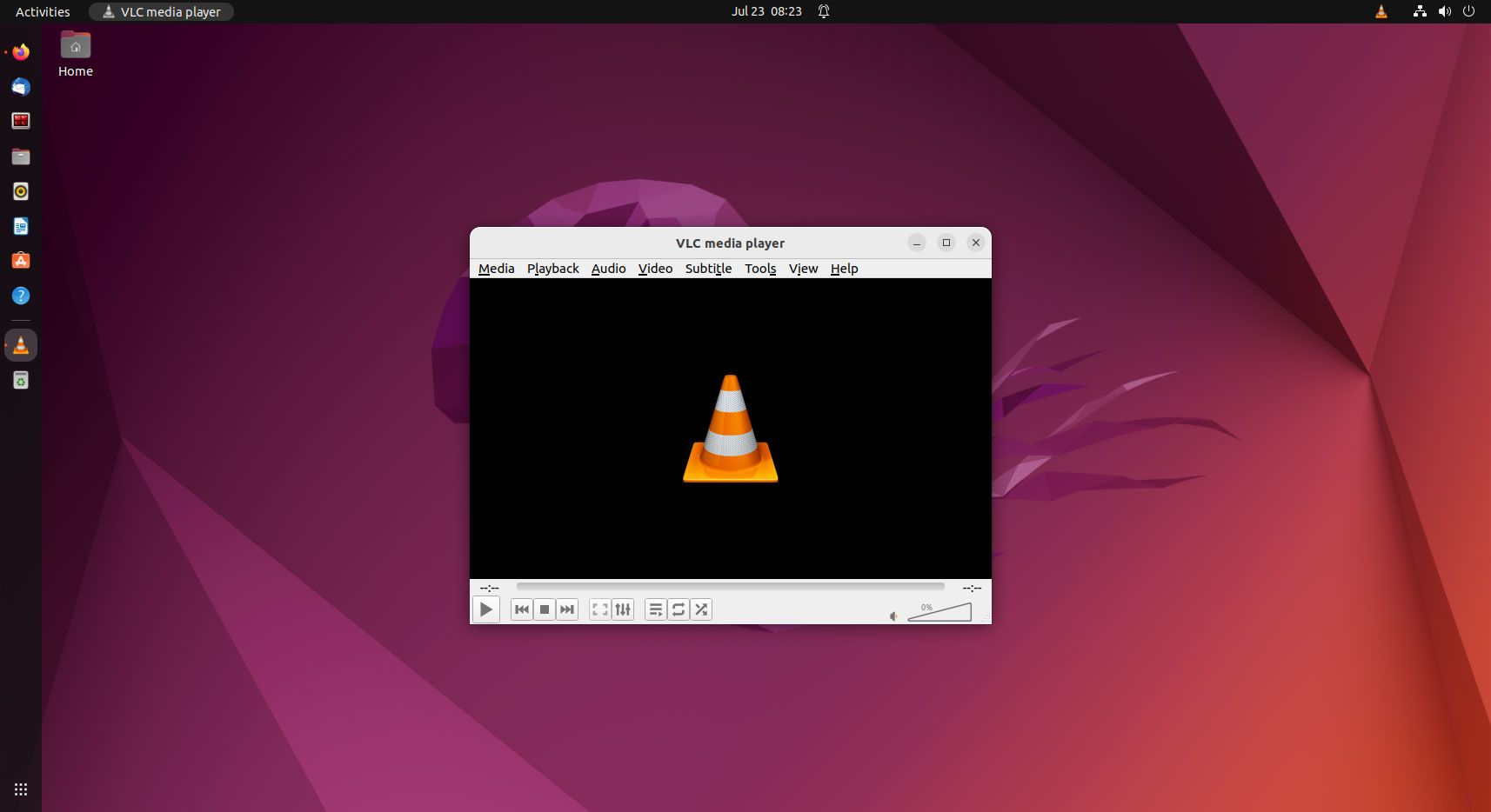Open Help from the dock
The height and width of the screenshot is (812, 1491).
21,296
